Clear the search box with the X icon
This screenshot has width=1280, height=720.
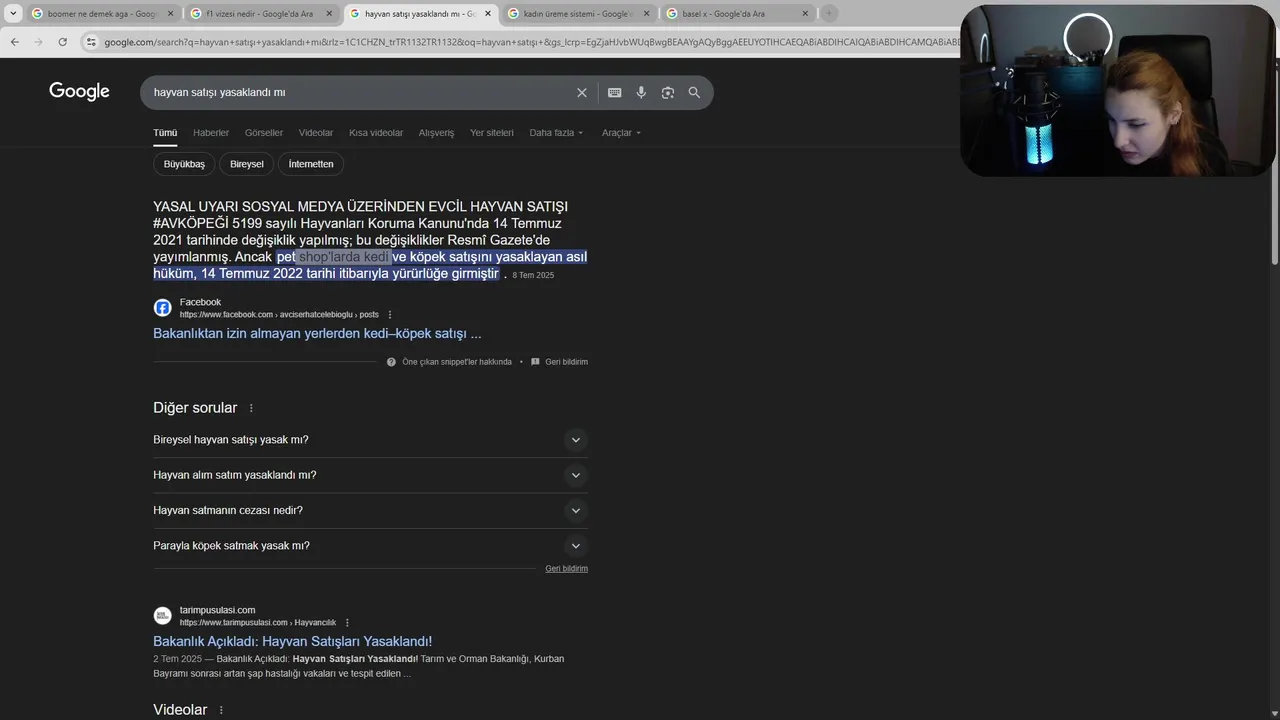point(582,92)
